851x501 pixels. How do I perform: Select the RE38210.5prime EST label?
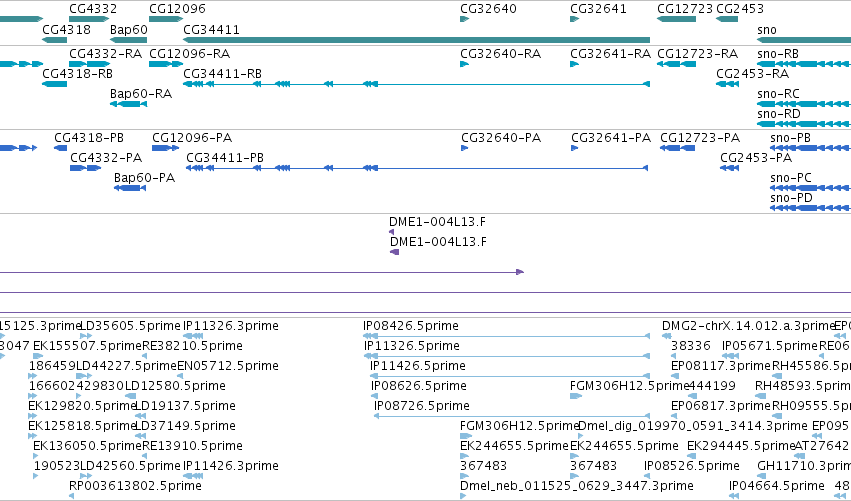[x=192, y=346]
